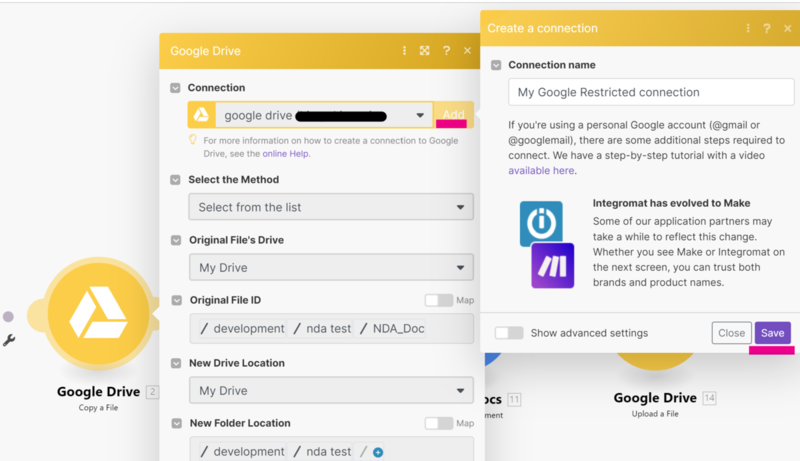Click the blue Integromat logo

tap(541, 223)
